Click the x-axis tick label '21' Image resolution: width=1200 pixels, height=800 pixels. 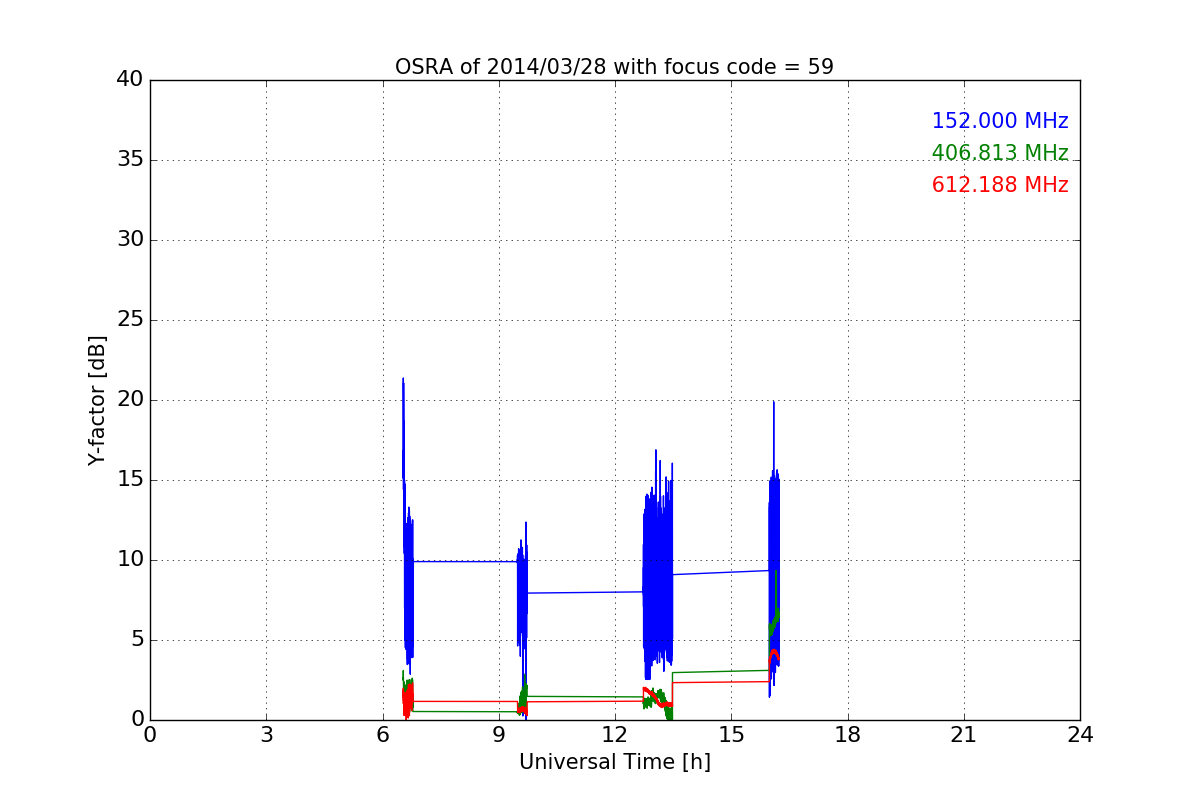964,735
